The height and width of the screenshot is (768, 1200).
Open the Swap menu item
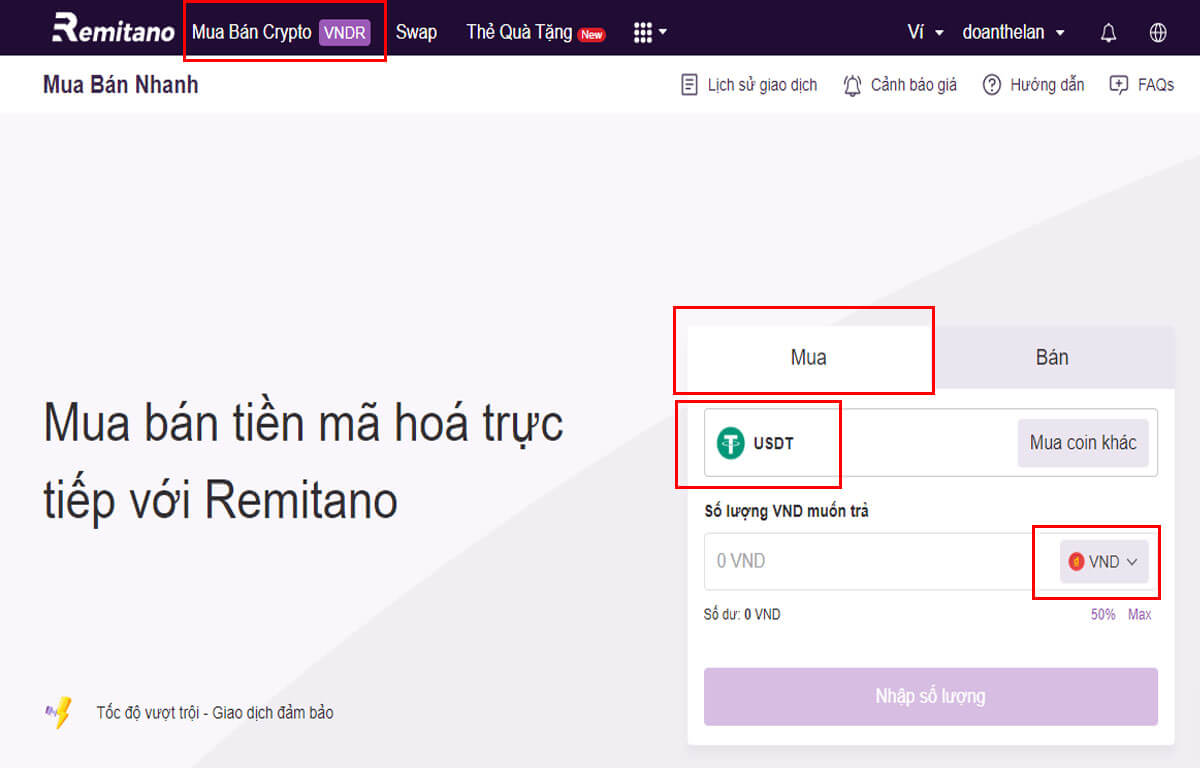click(416, 31)
